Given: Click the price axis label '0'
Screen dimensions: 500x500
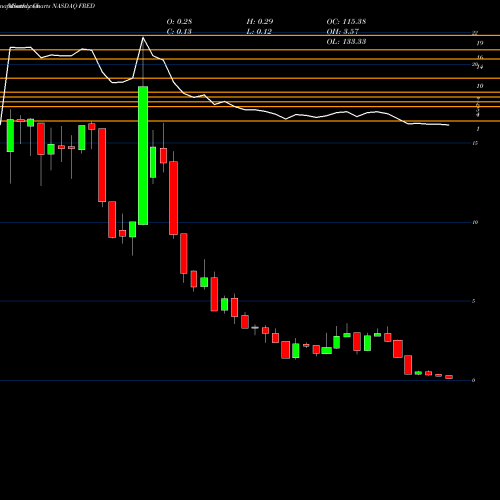Looking at the screenshot, I should (473, 380).
